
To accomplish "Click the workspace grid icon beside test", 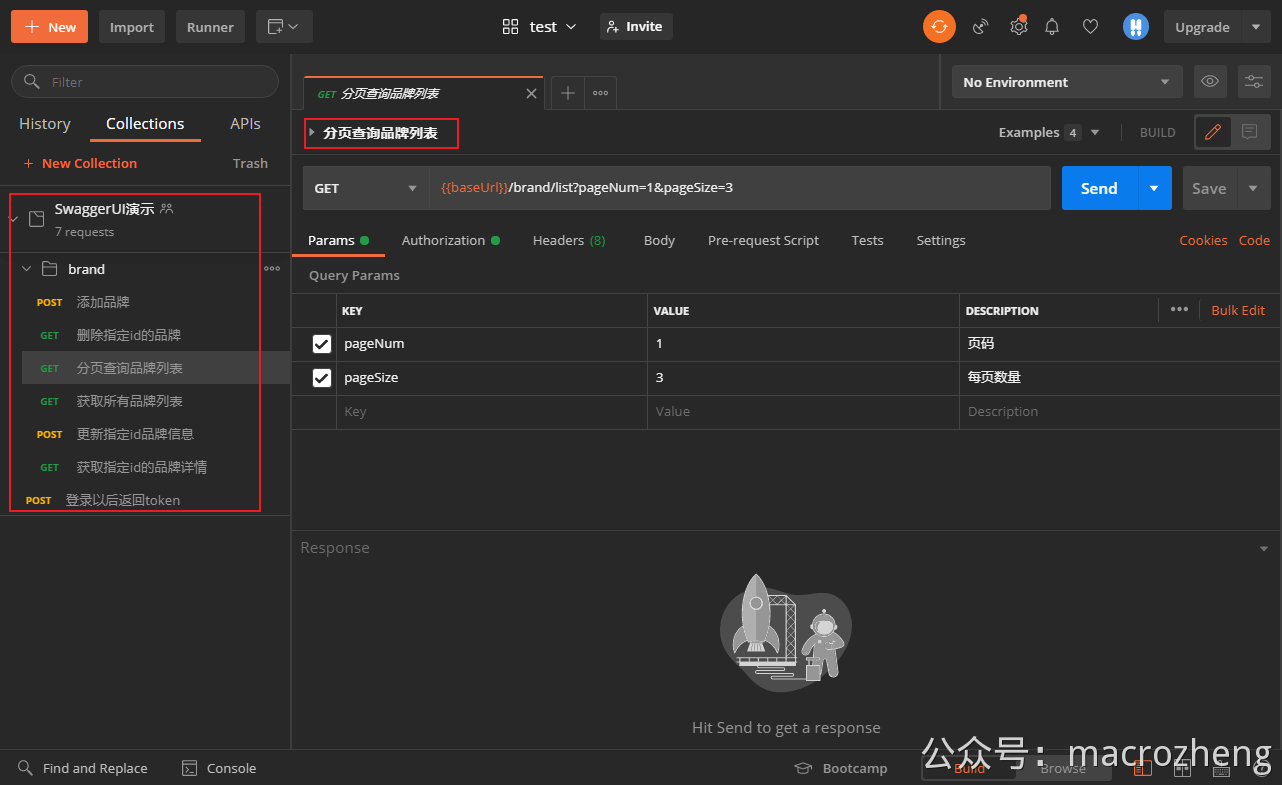I will [x=510, y=27].
